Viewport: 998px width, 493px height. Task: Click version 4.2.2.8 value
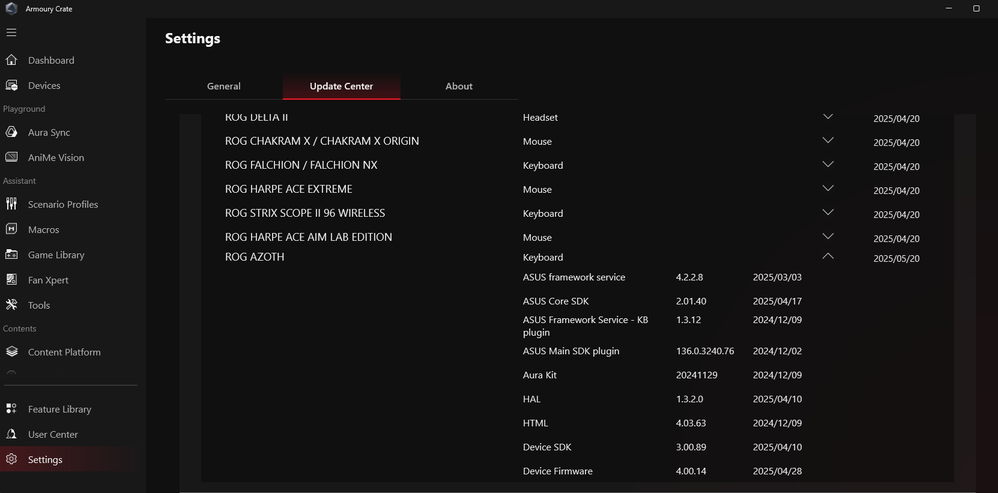coord(689,277)
